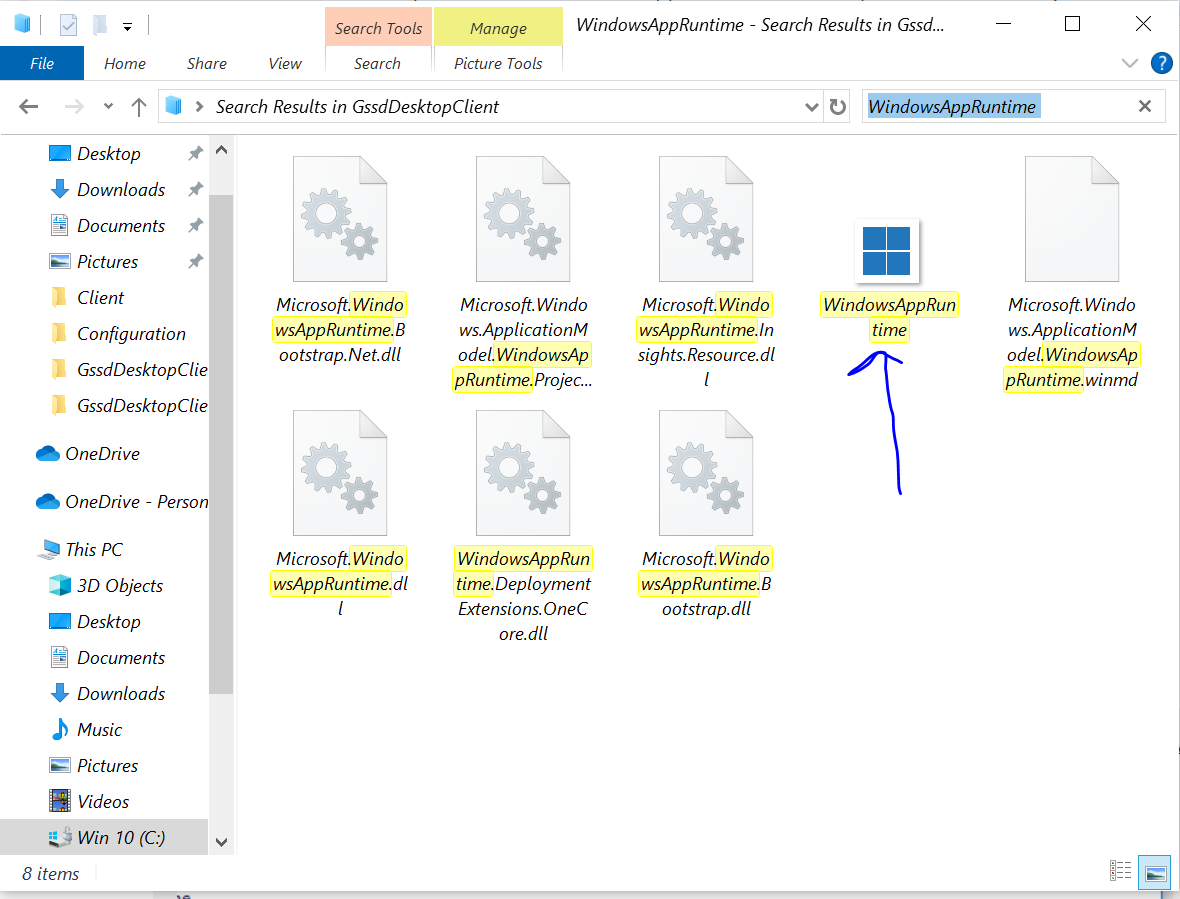
Task: Open the File Explorer system menu icon
Action: [23, 25]
